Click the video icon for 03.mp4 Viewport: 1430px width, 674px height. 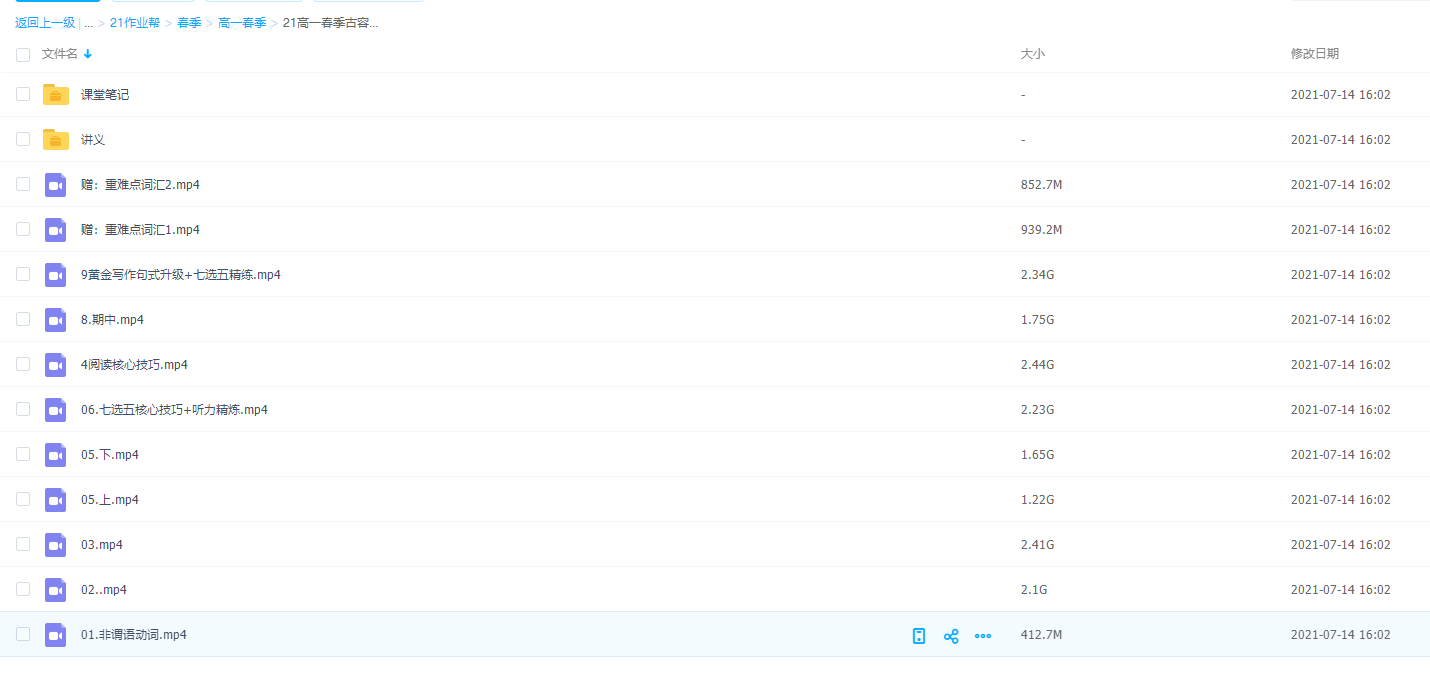56,545
